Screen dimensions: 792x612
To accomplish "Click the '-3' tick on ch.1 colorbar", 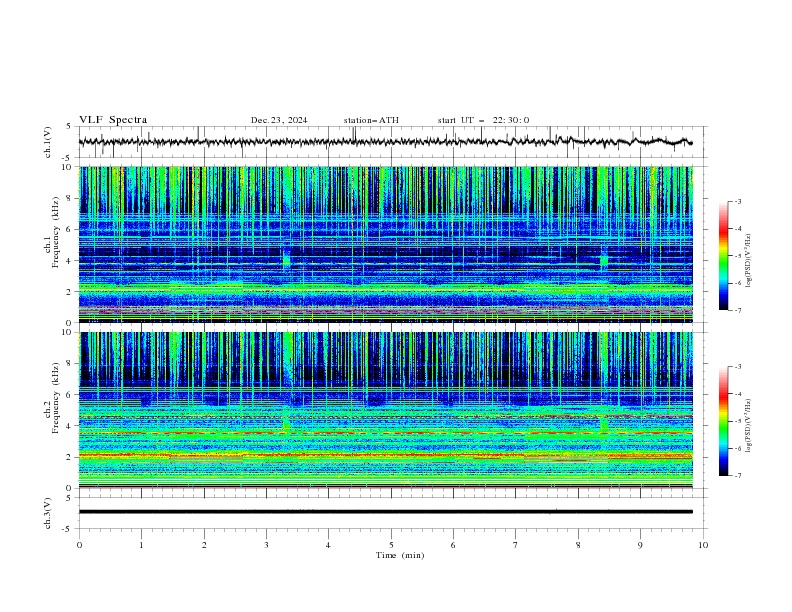I will (x=737, y=201).
